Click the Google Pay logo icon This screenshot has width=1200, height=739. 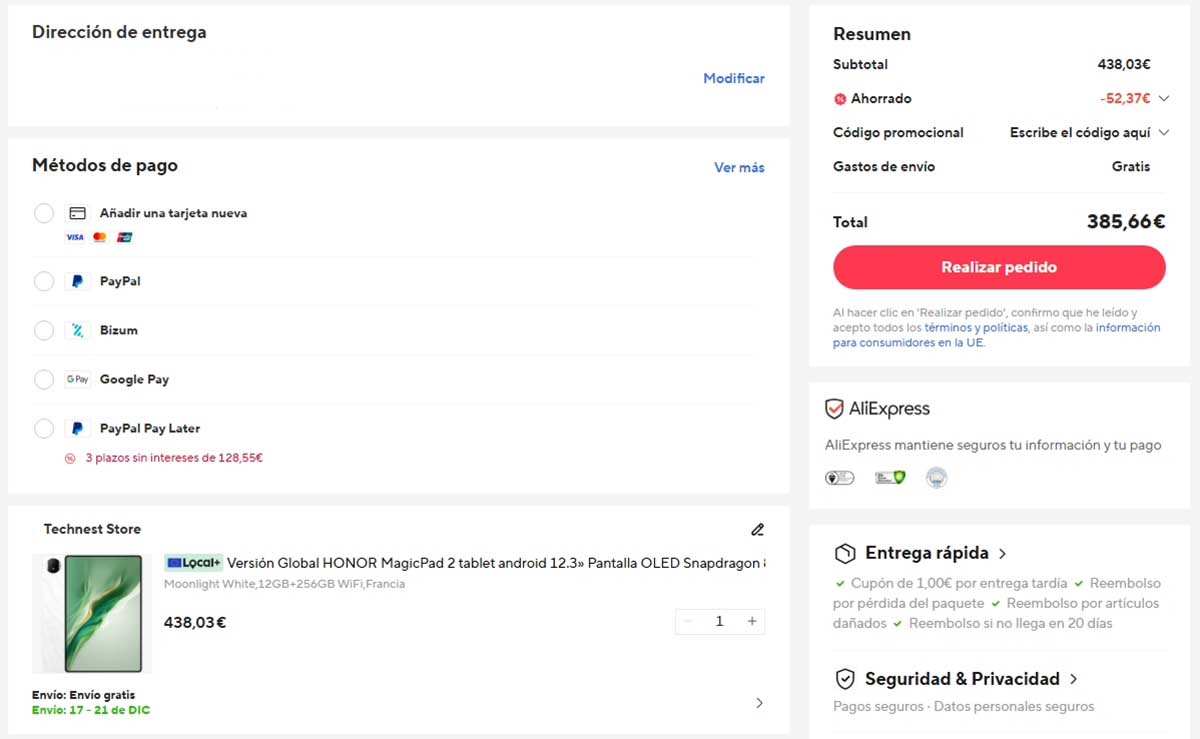[x=77, y=379]
